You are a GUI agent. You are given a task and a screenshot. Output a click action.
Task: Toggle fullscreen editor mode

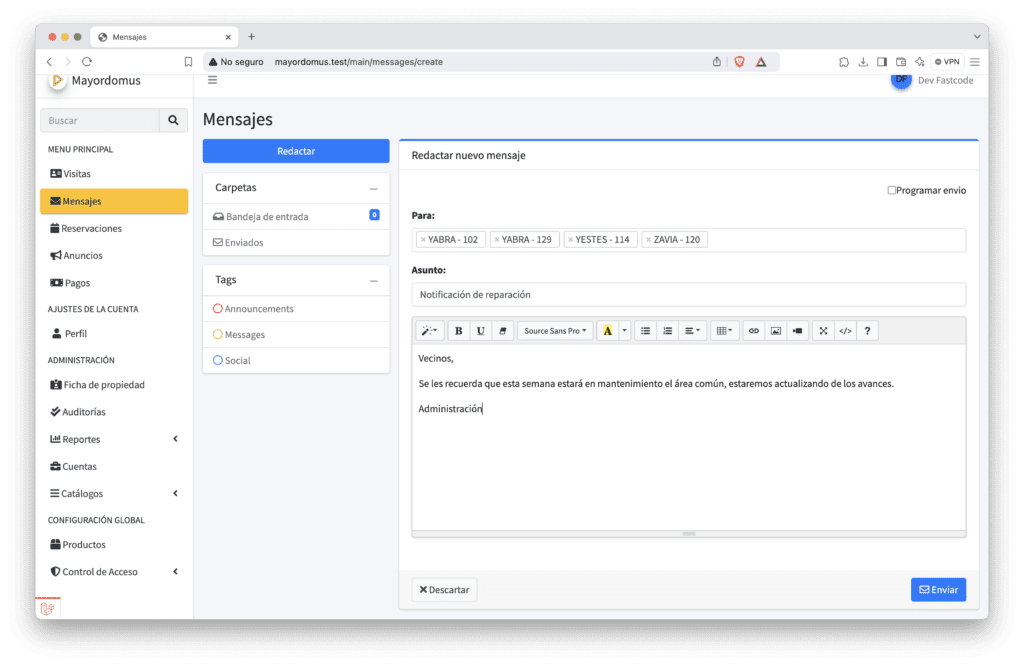coord(823,331)
